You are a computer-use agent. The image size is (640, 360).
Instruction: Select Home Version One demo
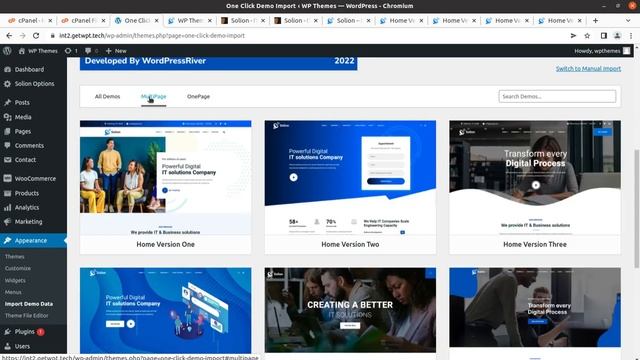click(x=165, y=187)
